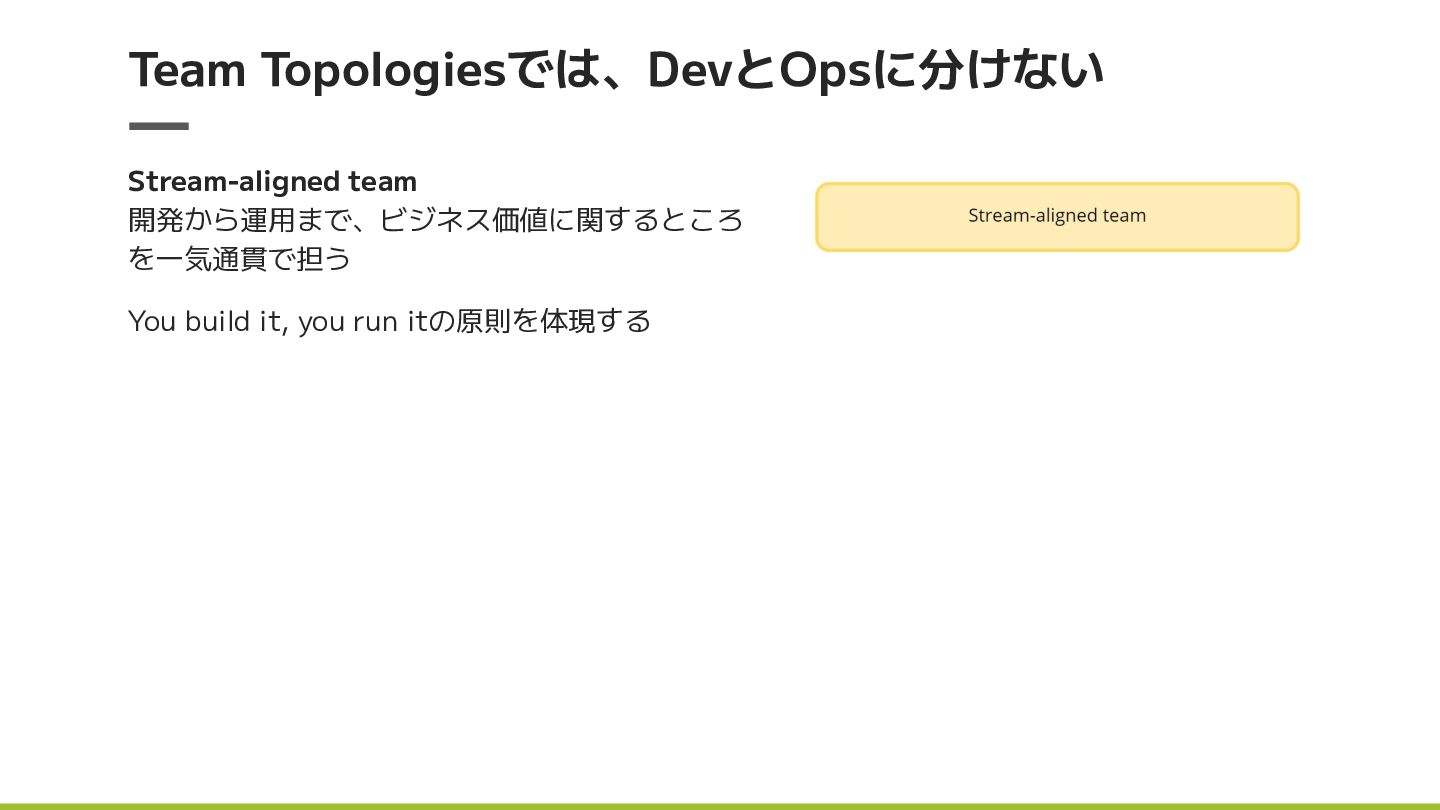Click the yellow Stream-aligned team box
The width and height of the screenshot is (1440, 810).
tap(1057, 216)
